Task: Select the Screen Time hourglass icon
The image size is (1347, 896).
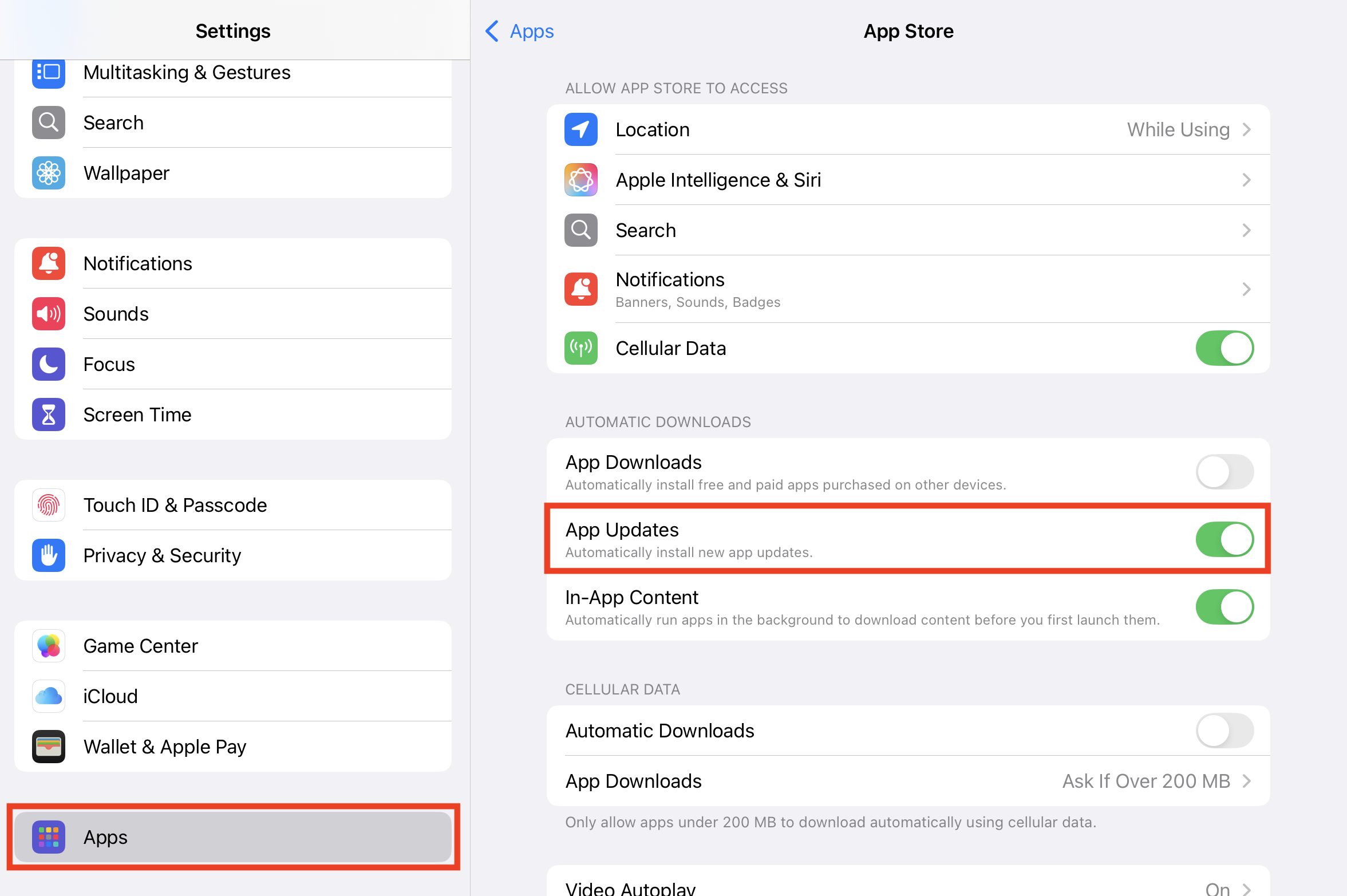Action: [x=48, y=415]
